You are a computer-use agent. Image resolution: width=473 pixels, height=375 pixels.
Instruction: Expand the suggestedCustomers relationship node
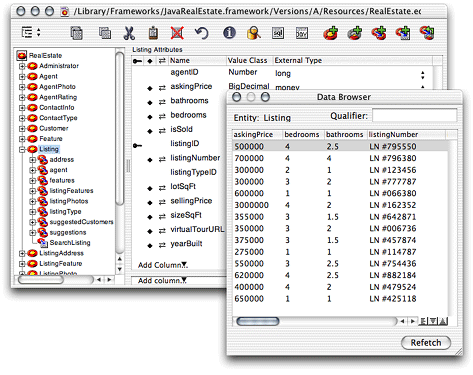32,222
